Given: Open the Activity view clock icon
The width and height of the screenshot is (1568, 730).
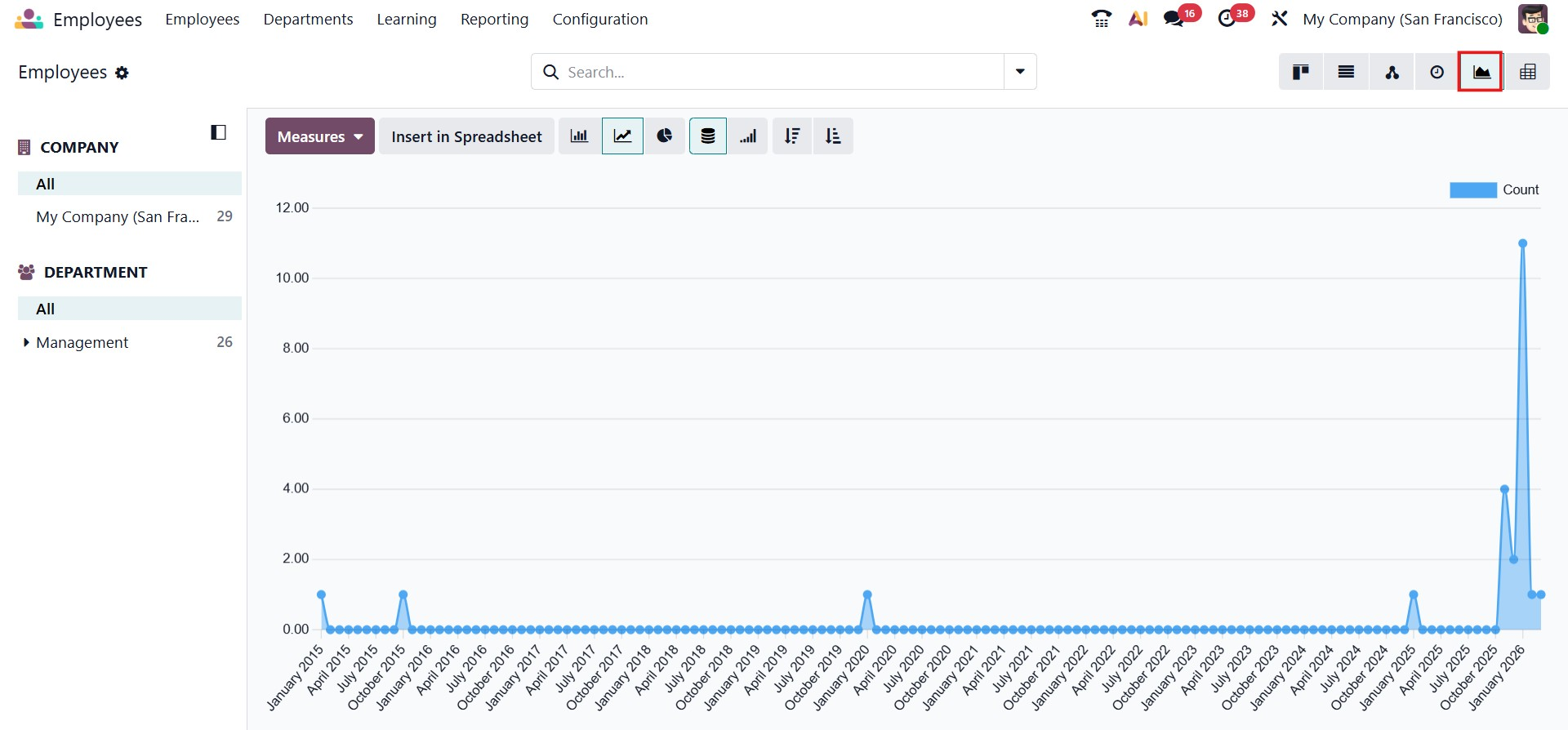Looking at the screenshot, I should (1437, 72).
